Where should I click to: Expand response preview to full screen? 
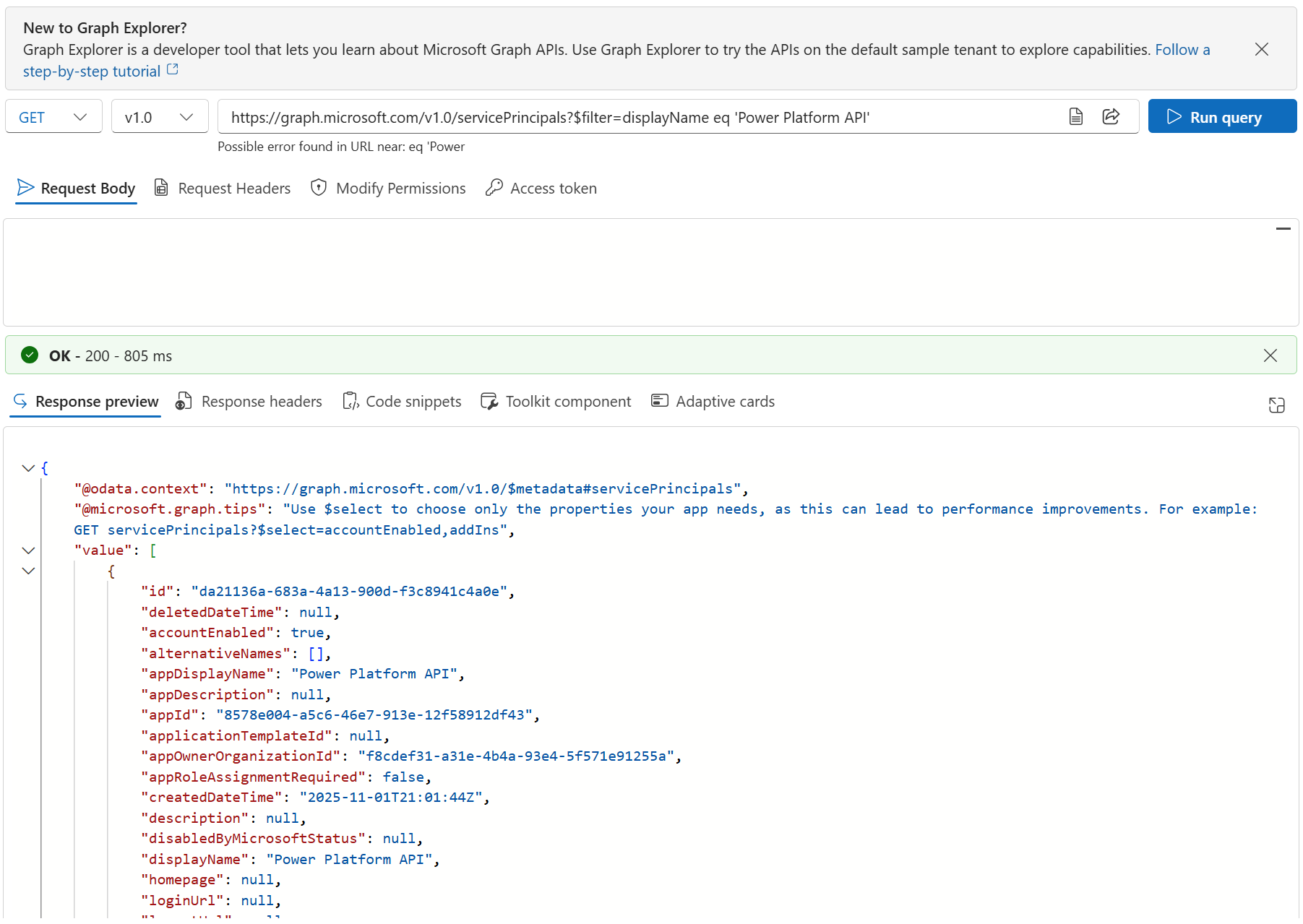(x=1276, y=405)
